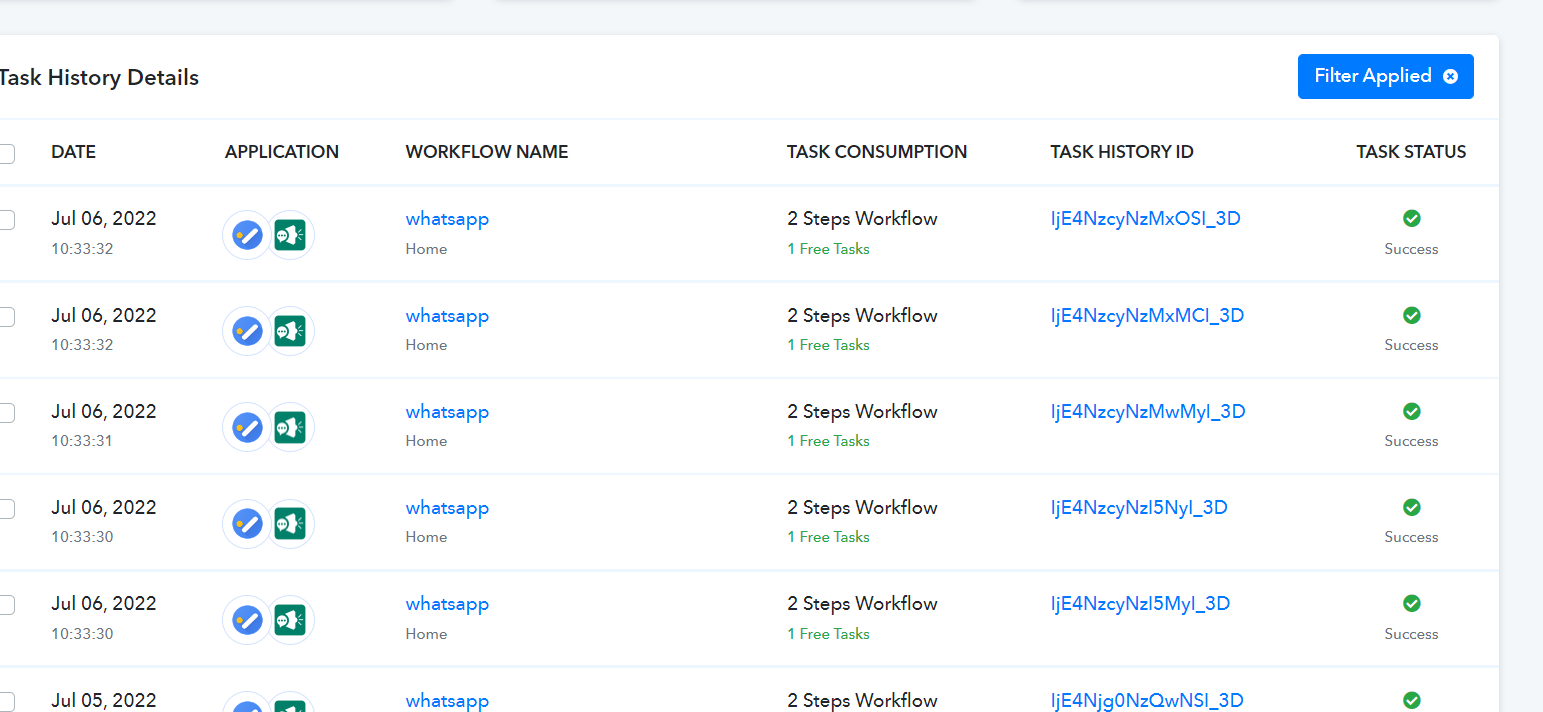Open whatsapp workflow in IjE4NzcyNzMwMyI_3D row

point(447,411)
